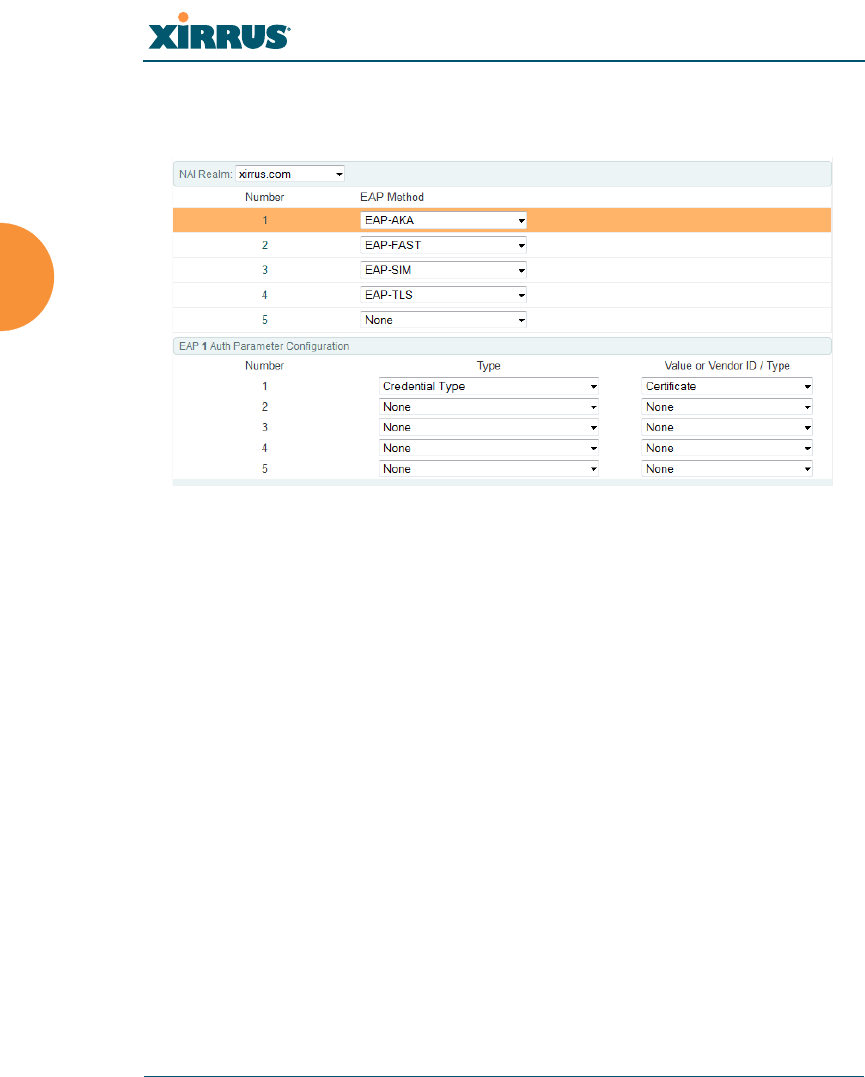
Task: Click the 'Value or Vendor ID / Type' header
Action: point(727,365)
